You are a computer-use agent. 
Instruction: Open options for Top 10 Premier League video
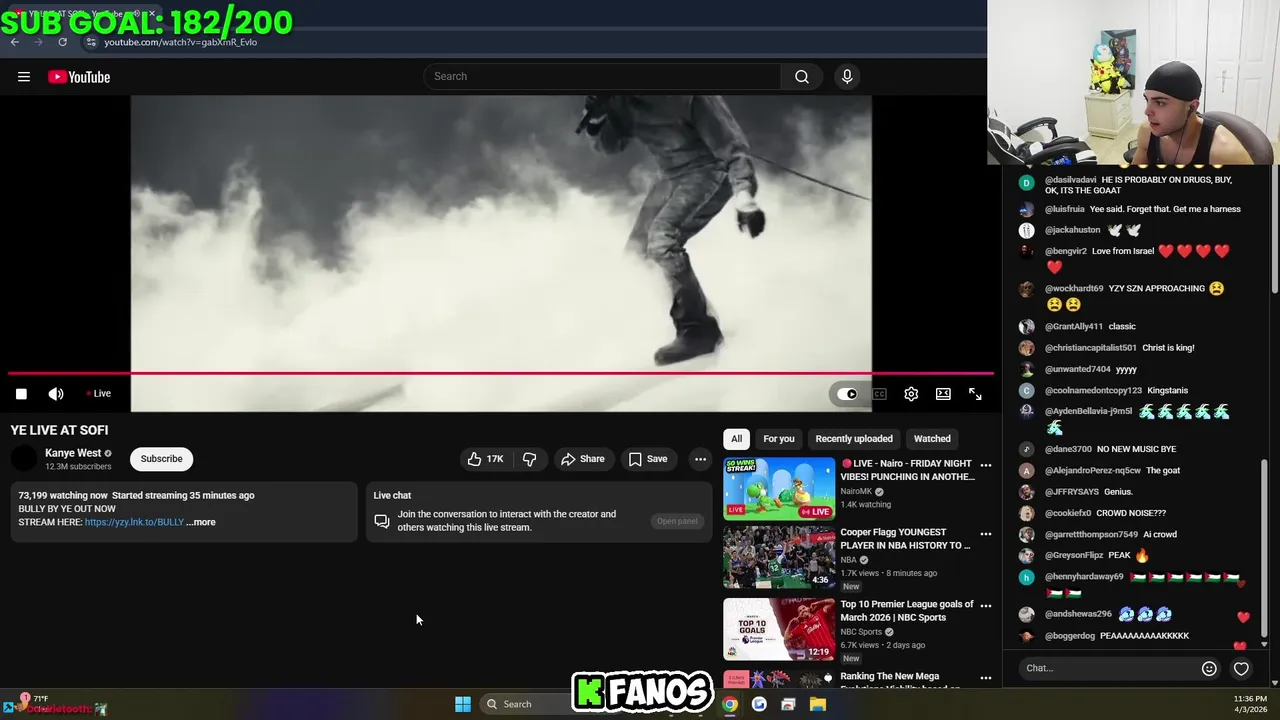coord(985,605)
